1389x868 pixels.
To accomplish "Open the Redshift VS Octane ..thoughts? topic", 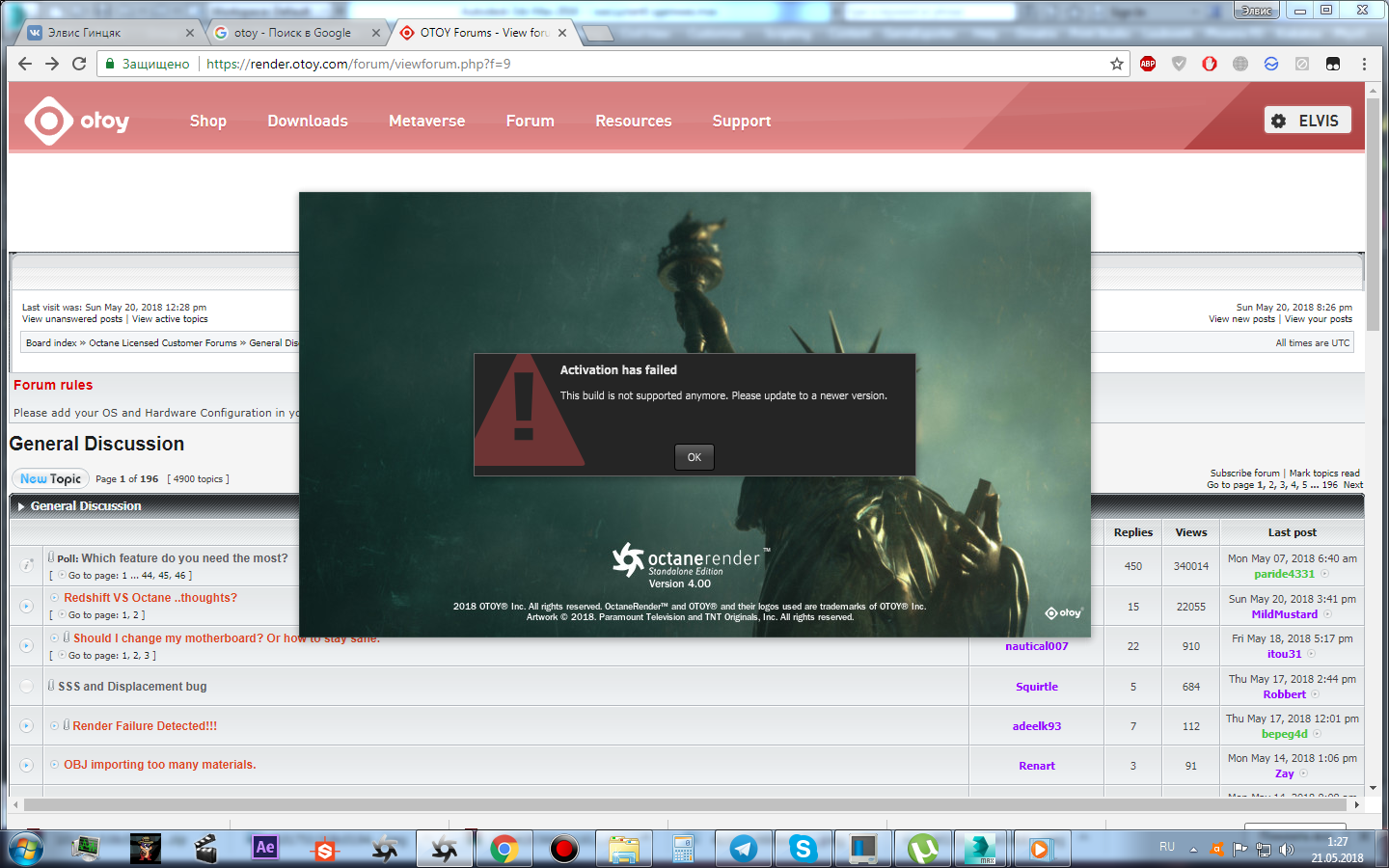I will [x=150, y=598].
